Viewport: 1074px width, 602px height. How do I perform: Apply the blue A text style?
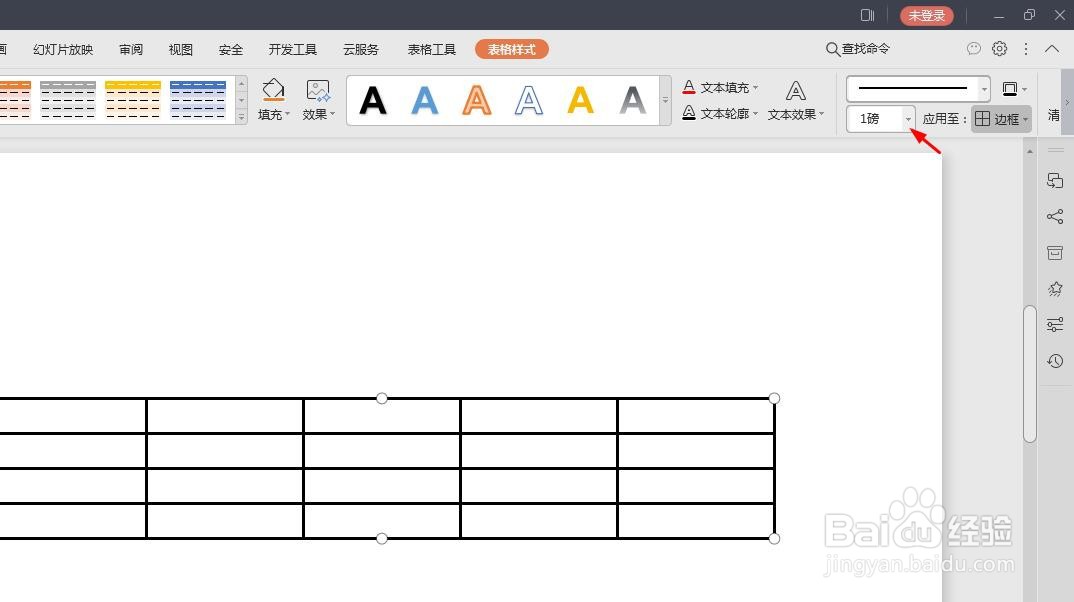425,101
